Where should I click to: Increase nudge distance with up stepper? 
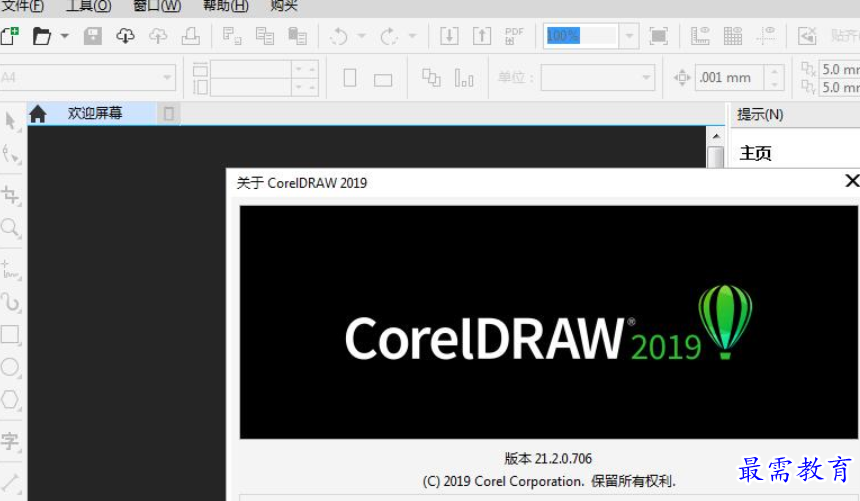point(774,71)
